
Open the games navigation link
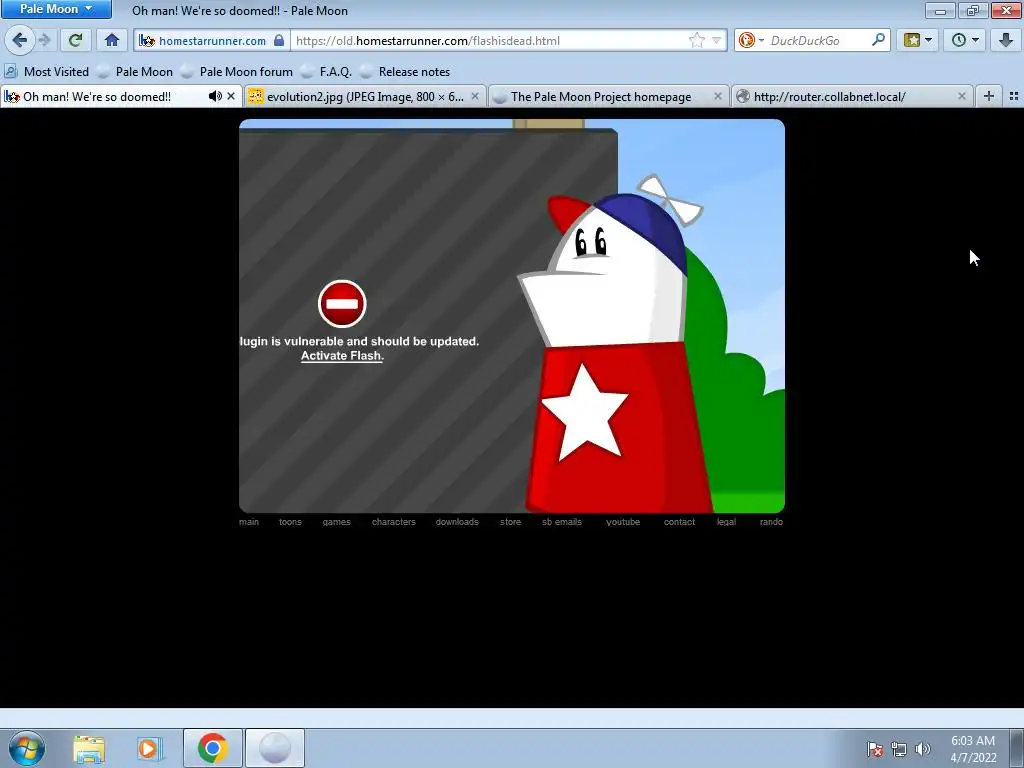point(336,522)
